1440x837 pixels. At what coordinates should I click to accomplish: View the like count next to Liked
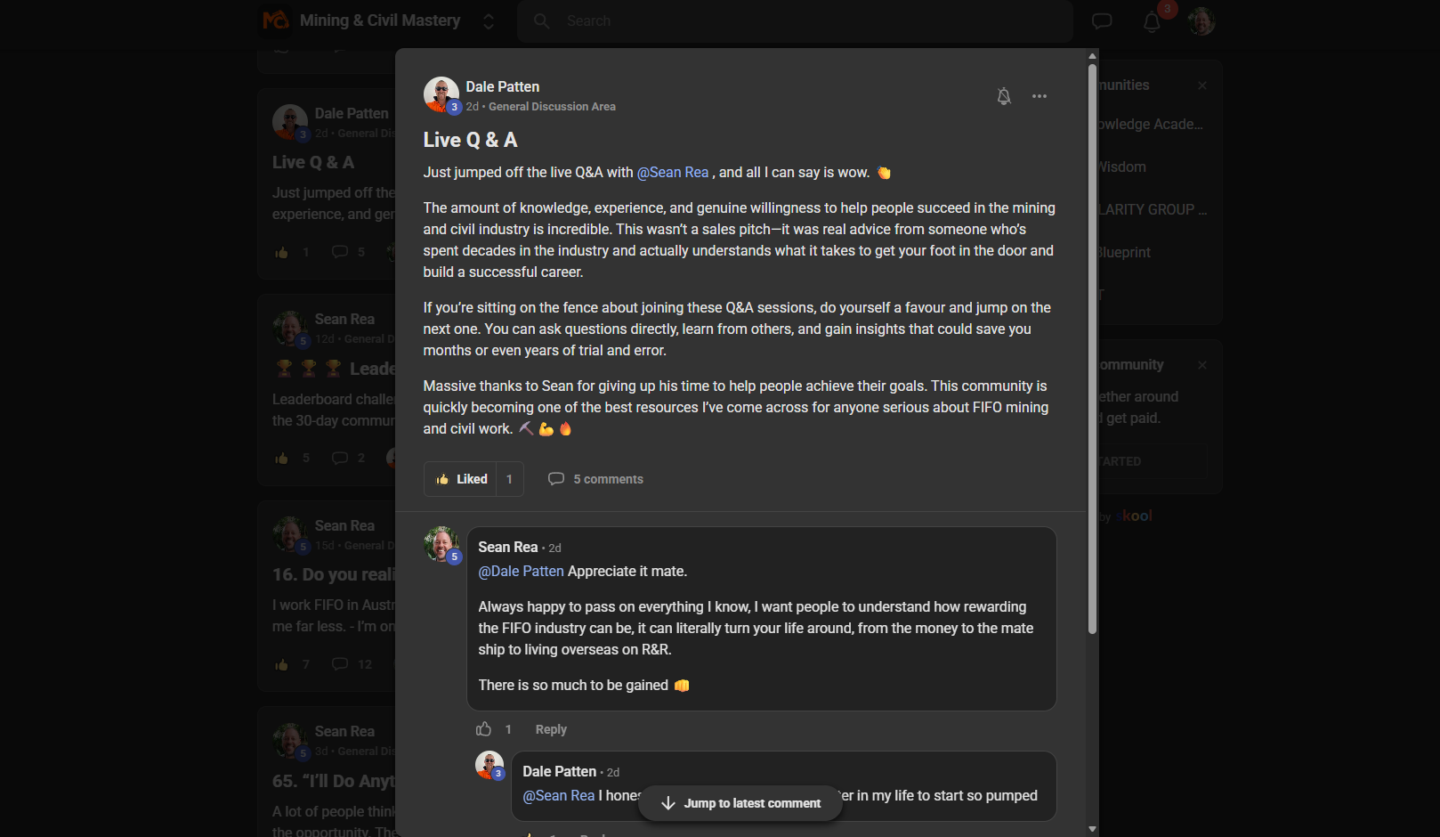(x=509, y=479)
